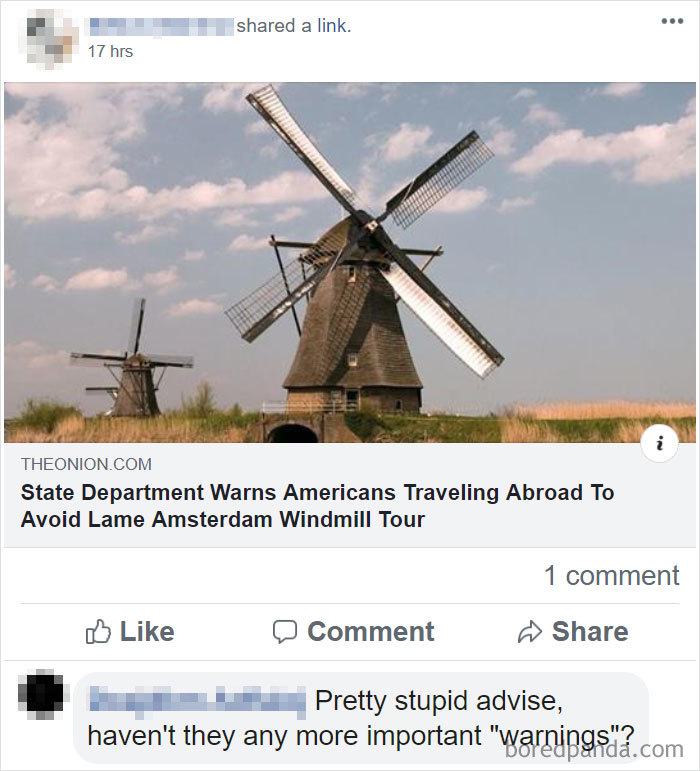
Task: Click the Share button label
Action: point(590,631)
